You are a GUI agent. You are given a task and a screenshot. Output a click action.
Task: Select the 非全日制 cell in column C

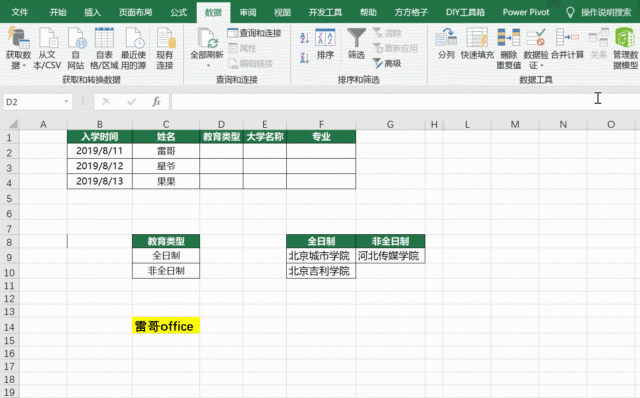coord(166,271)
